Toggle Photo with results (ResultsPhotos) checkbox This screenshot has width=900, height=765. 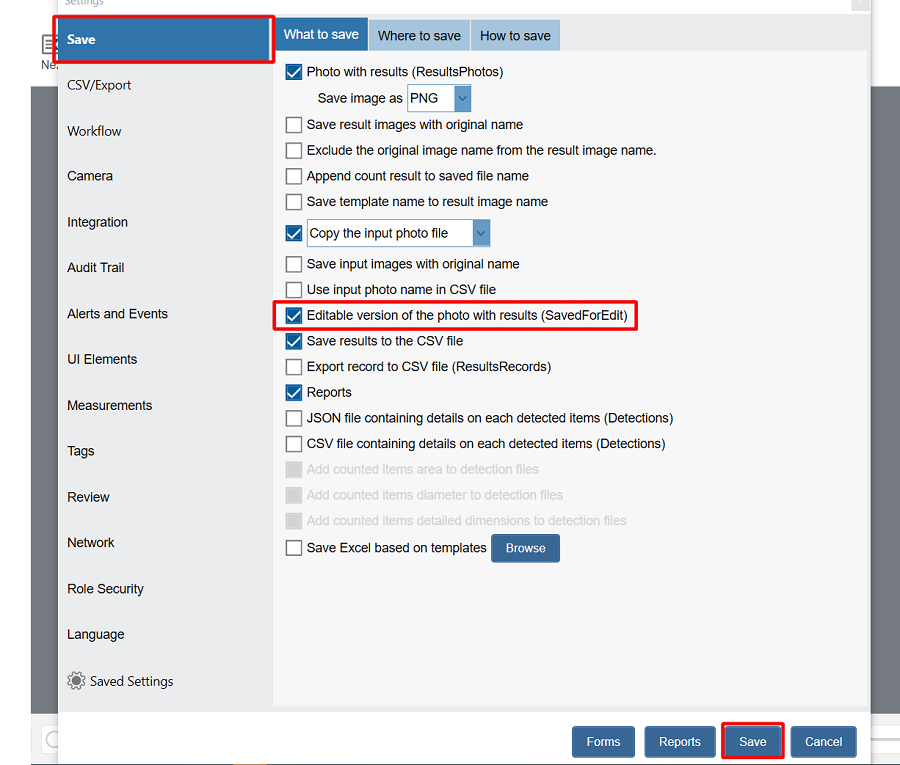[294, 72]
